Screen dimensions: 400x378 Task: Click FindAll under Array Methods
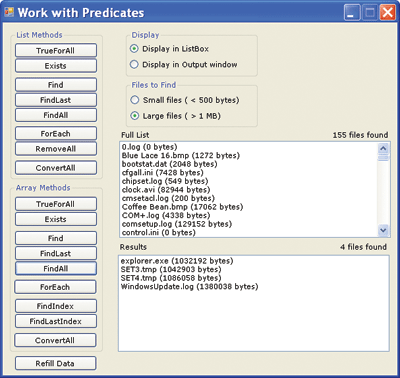[x=56, y=268]
